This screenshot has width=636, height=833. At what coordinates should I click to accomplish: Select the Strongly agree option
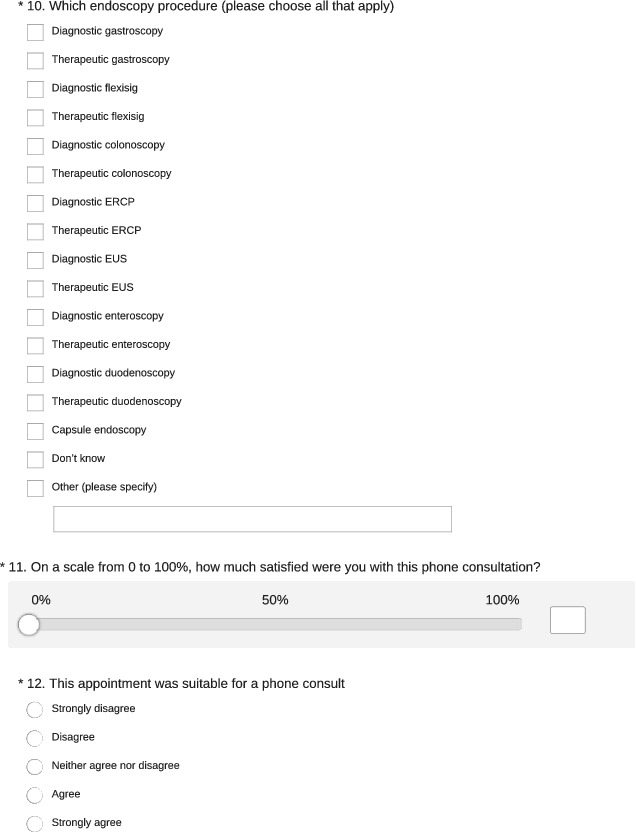tap(35, 823)
